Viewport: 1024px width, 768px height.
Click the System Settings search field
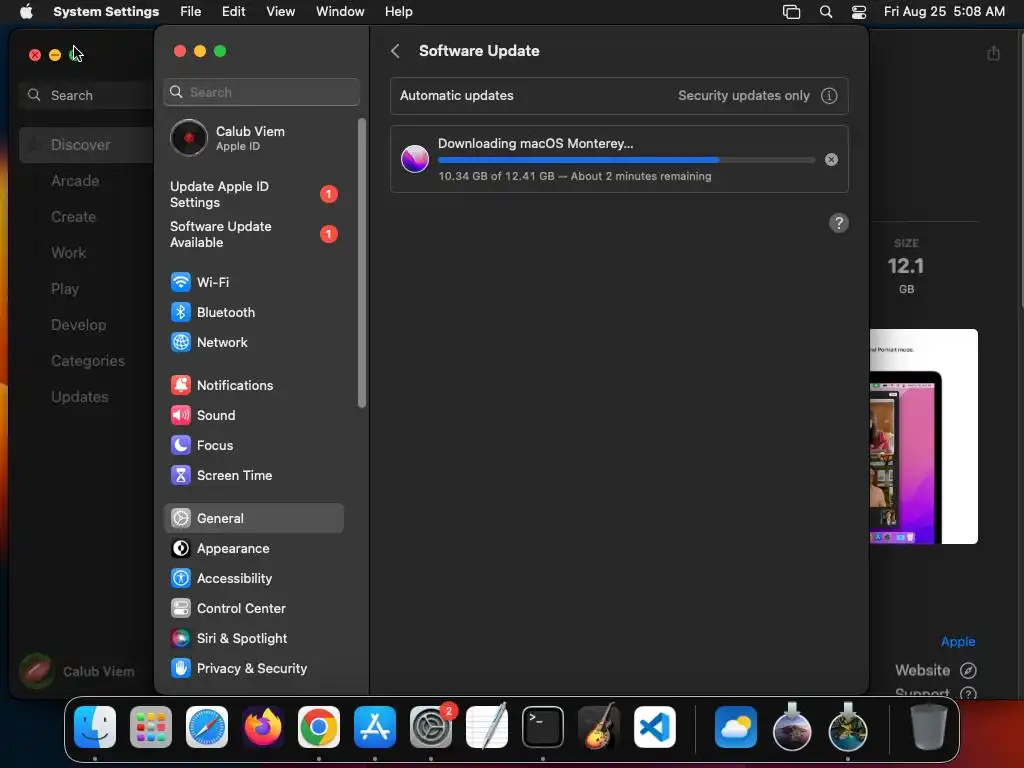click(x=261, y=92)
